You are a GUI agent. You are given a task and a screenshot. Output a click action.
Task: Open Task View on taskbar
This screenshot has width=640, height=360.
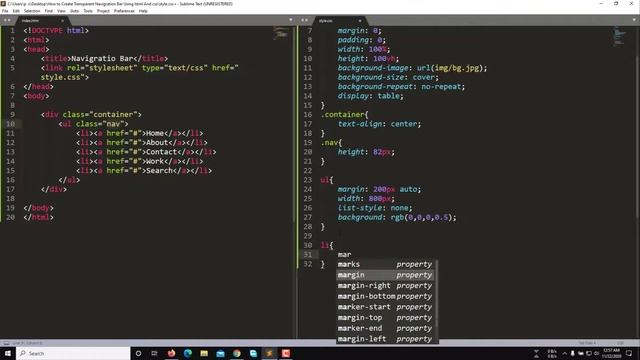tap(154, 353)
